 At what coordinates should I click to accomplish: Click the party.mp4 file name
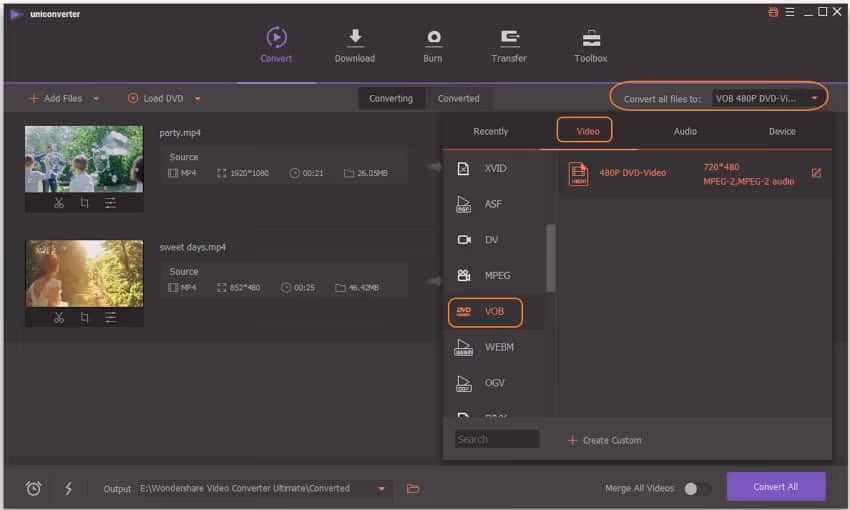[180, 133]
